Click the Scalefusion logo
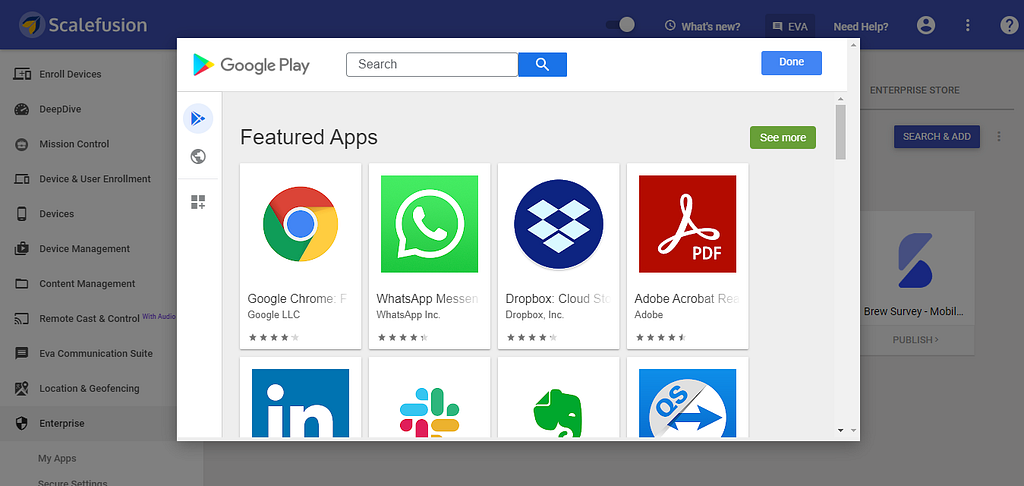This screenshot has width=1024, height=486. [83, 25]
